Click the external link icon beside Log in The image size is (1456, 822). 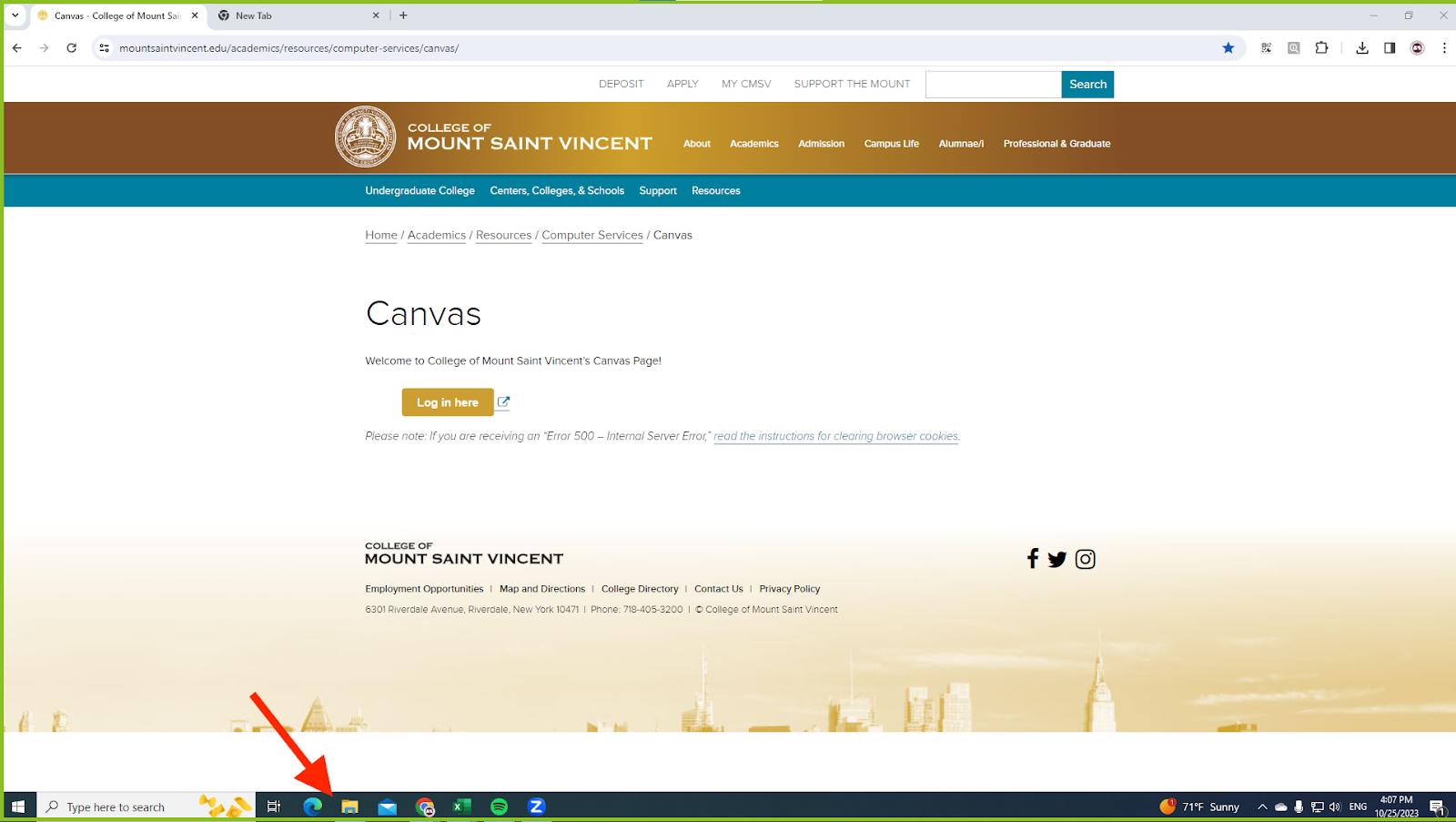click(x=503, y=401)
